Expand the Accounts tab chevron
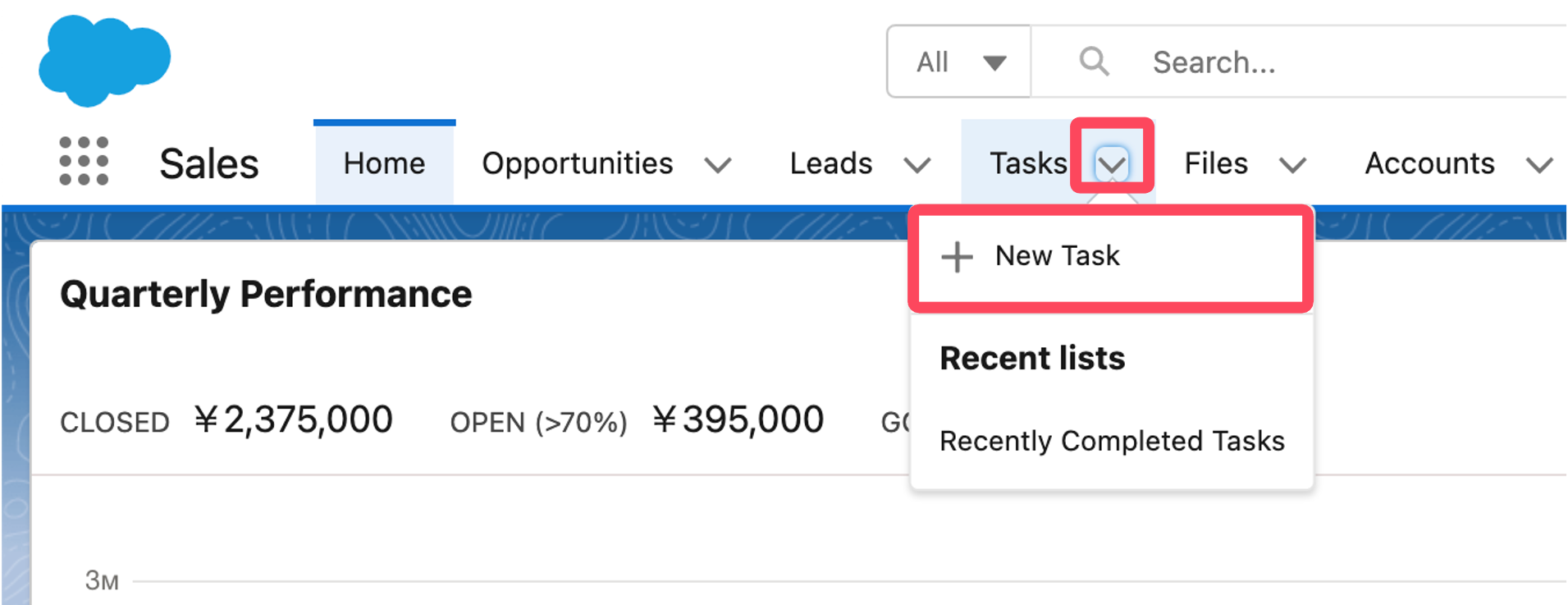Image resolution: width=1568 pixels, height=605 pixels. click(1538, 165)
